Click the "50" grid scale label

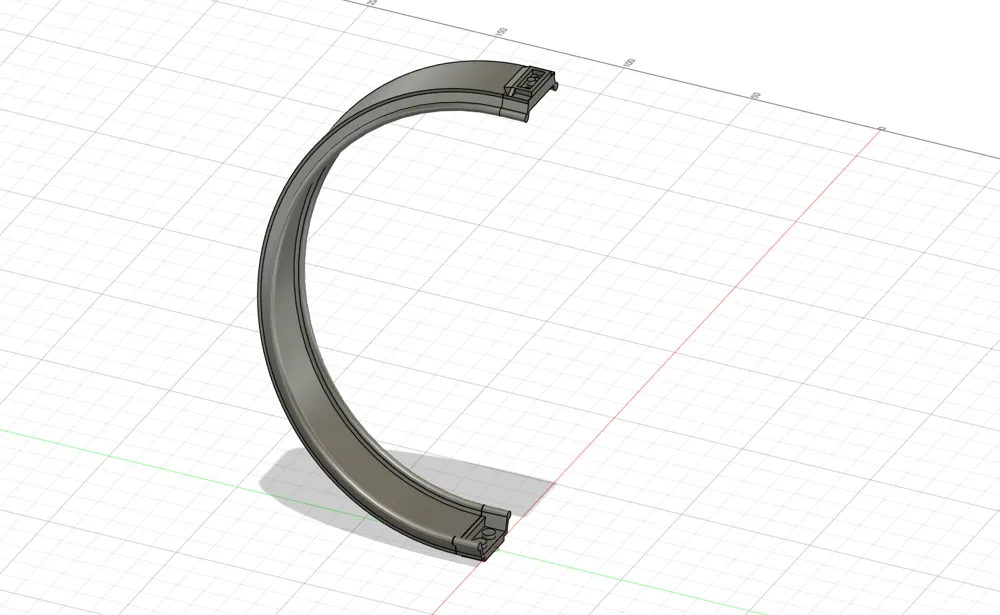755,96
